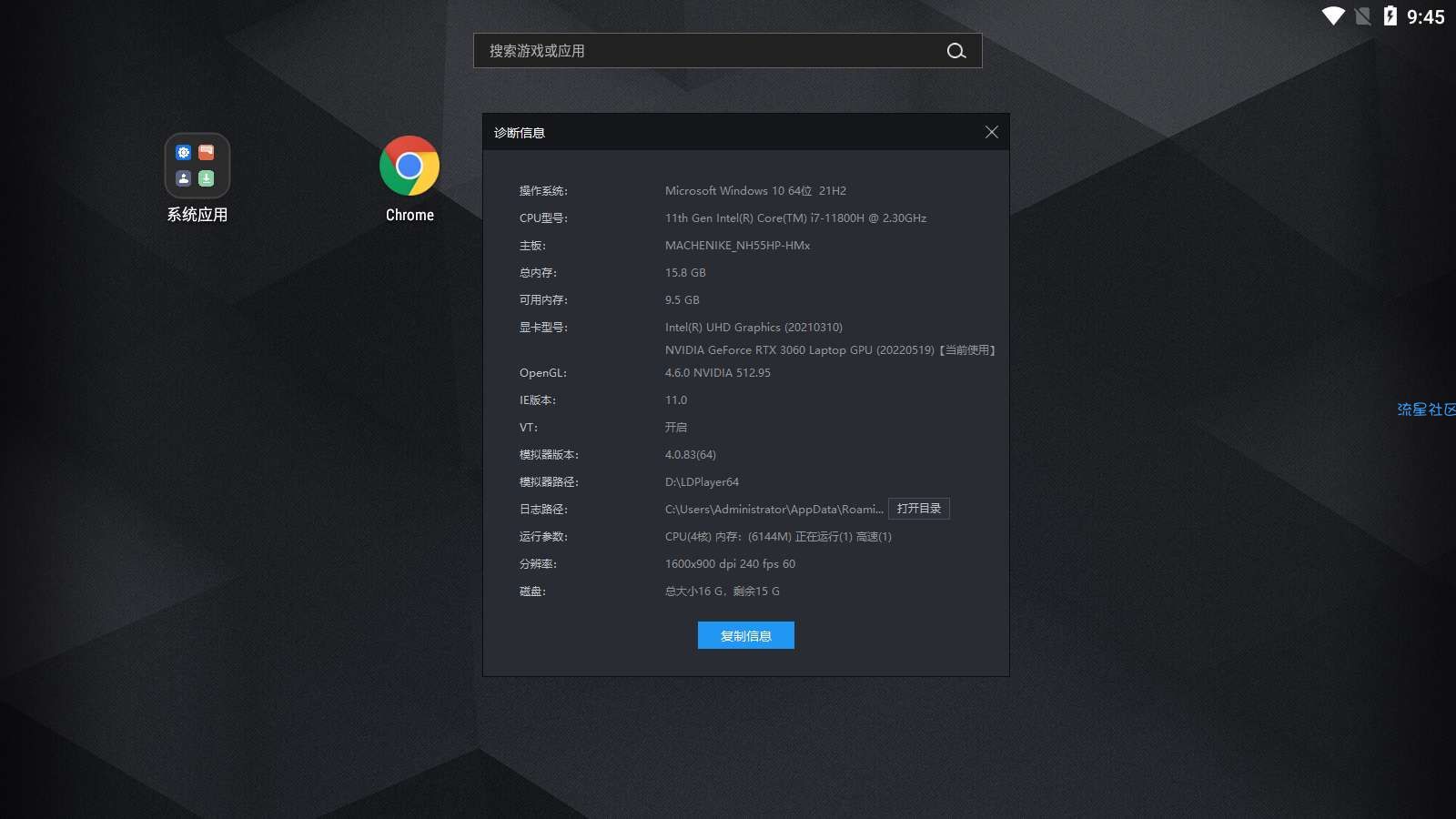This screenshot has width=1456, height=819.
Task: Launch the Chrome app icon
Action: pyautogui.click(x=409, y=166)
